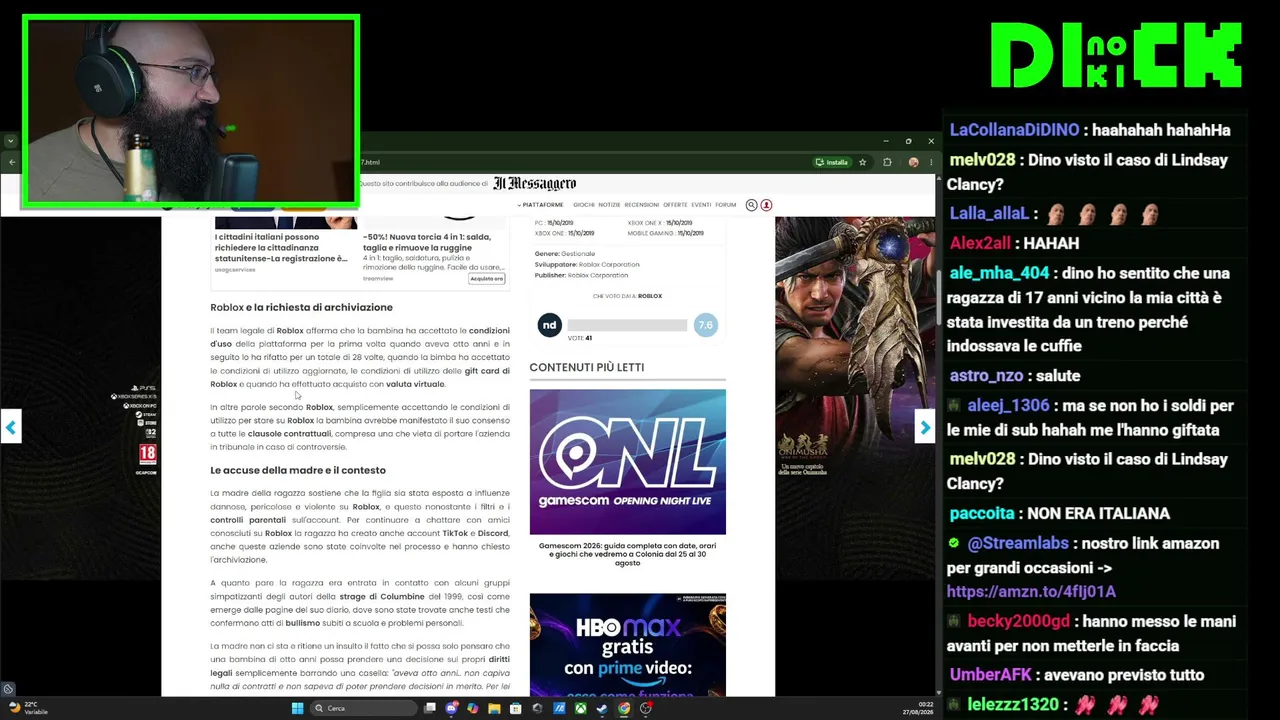
Task: Open the browser extensions puzzle icon
Action: pyautogui.click(x=887, y=162)
